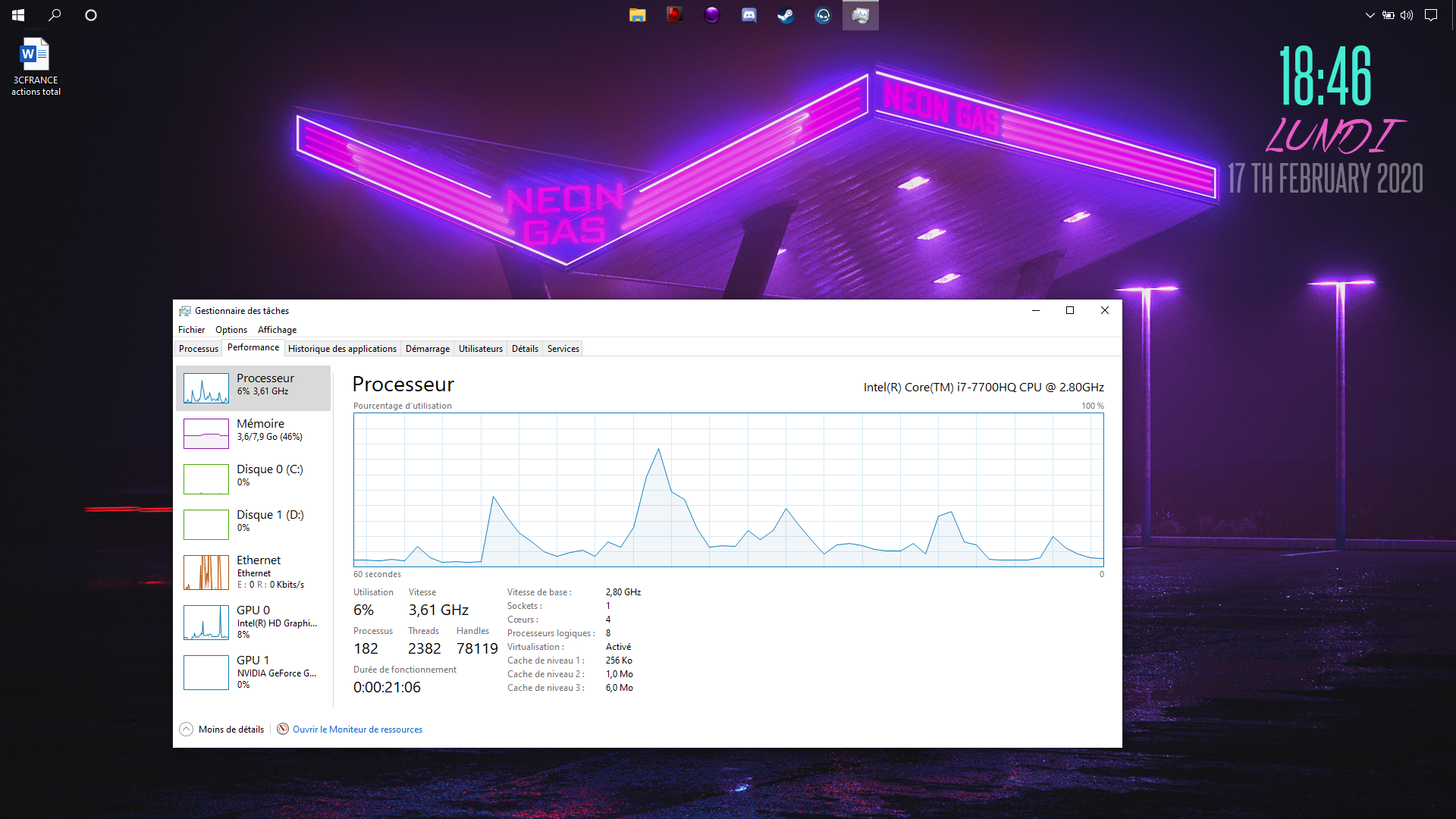Click the Windows Start button
The height and width of the screenshot is (819, 1456).
(x=18, y=15)
